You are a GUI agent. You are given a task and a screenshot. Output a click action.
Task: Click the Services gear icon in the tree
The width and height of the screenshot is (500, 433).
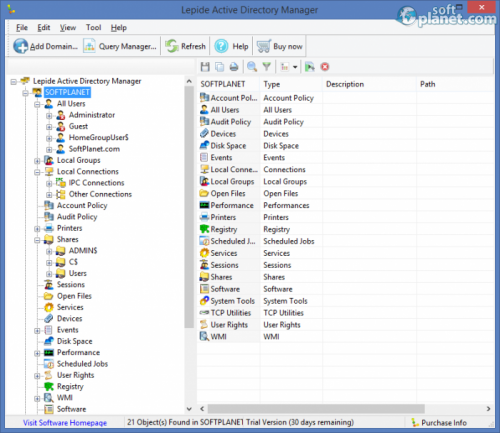[49, 307]
